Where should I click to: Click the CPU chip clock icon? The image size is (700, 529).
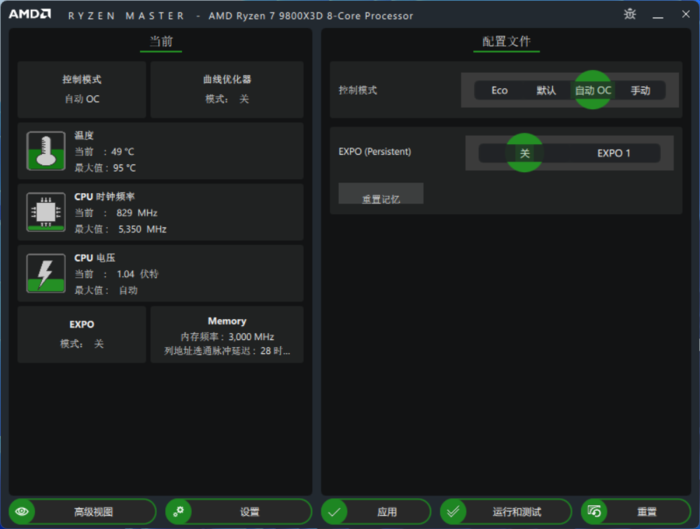point(46,212)
